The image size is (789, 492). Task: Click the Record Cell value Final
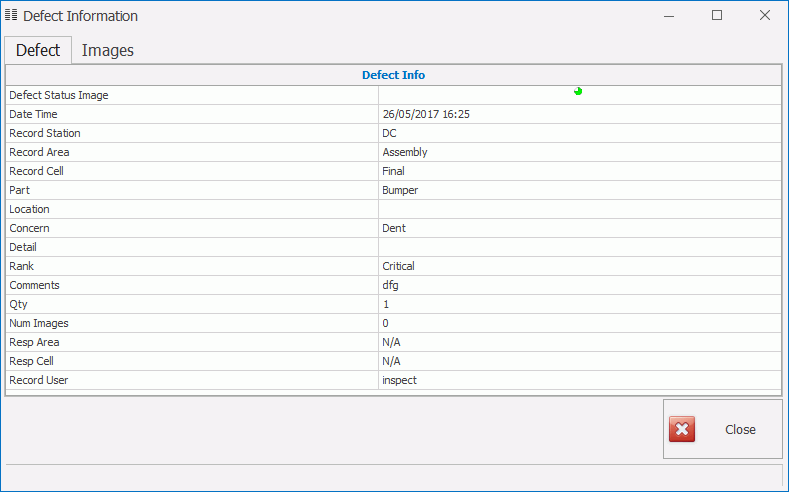[394, 171]
